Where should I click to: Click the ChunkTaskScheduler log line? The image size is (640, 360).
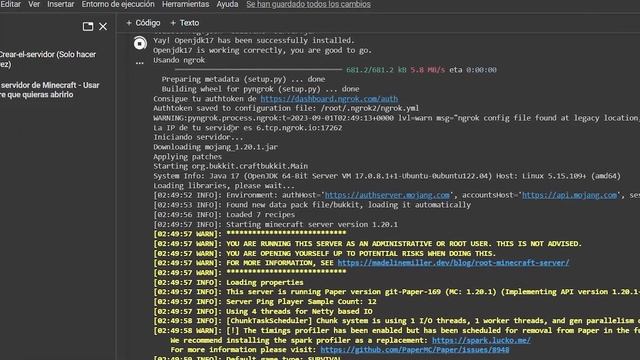point(397,321)
